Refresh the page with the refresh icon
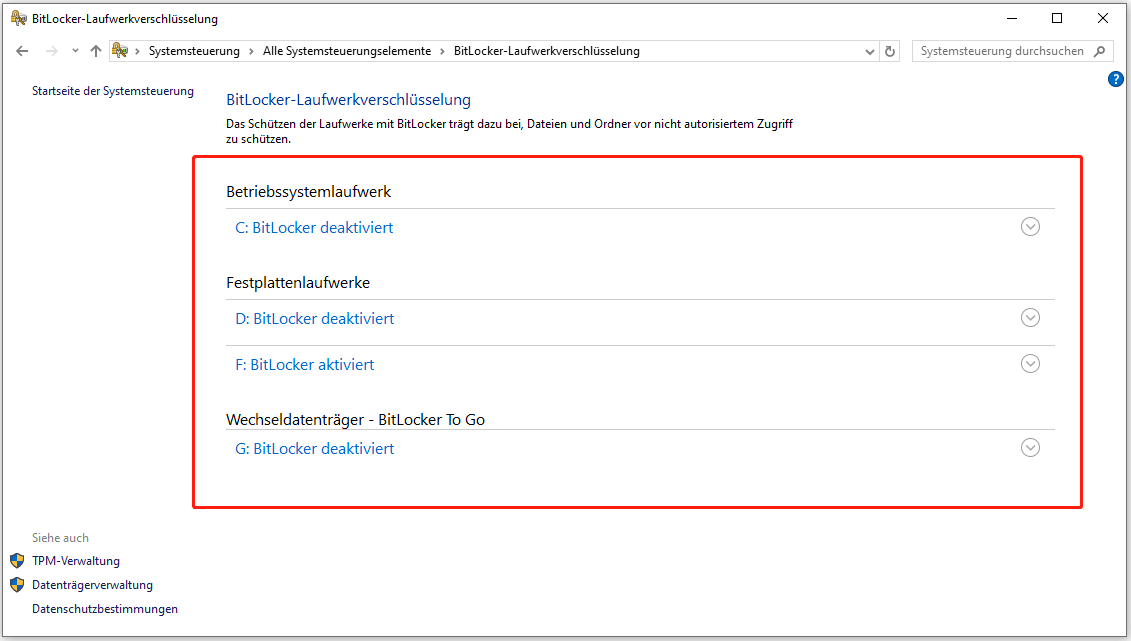This screenshot has width=1131, height=641. [890, 51]
